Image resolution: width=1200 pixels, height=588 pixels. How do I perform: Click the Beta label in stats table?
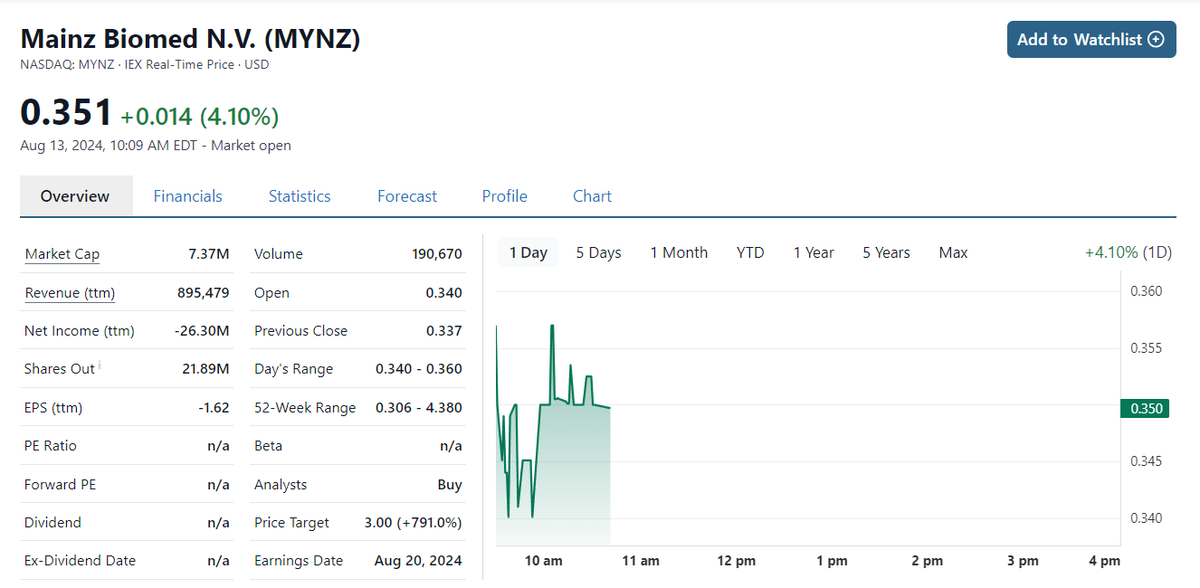(x=268, y=446)
